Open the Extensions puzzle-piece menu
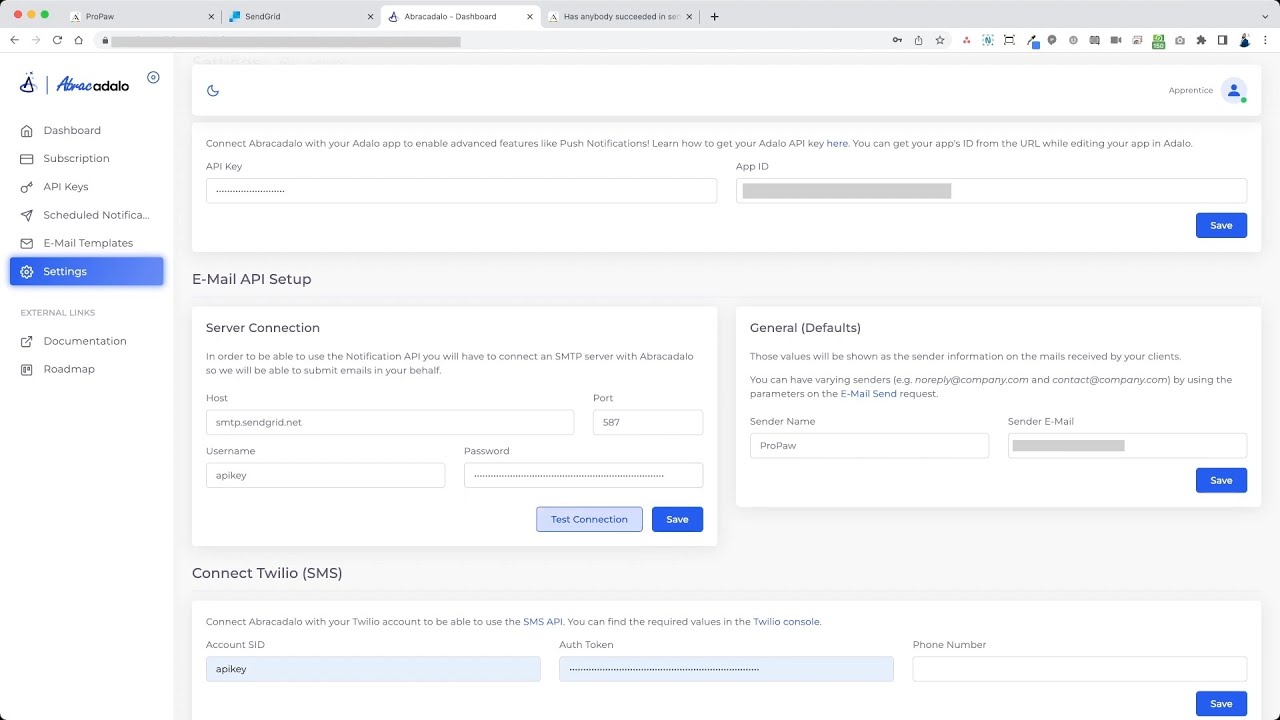 tap(1201, 40)
